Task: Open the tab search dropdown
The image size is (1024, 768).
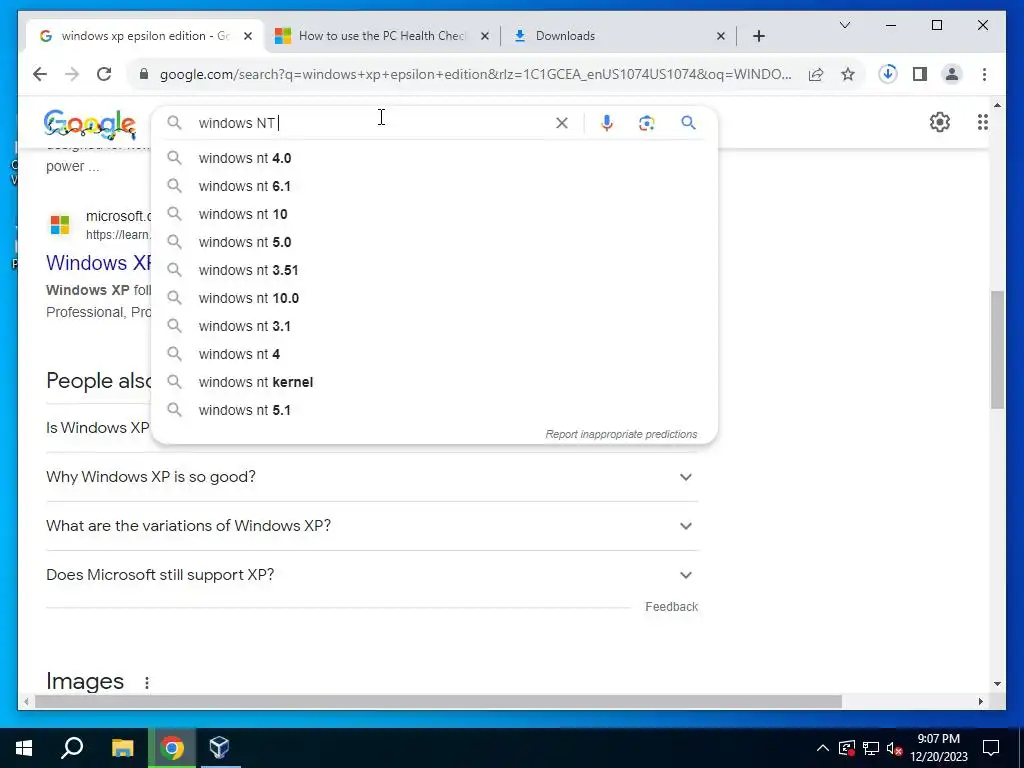Action: click(844, 25)
